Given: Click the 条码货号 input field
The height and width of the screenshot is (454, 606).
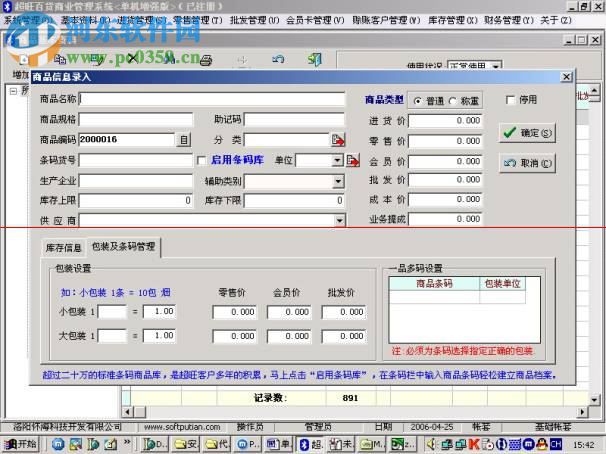Looking at the screenshot, I should pyautogui.click(x=136, y=160).
